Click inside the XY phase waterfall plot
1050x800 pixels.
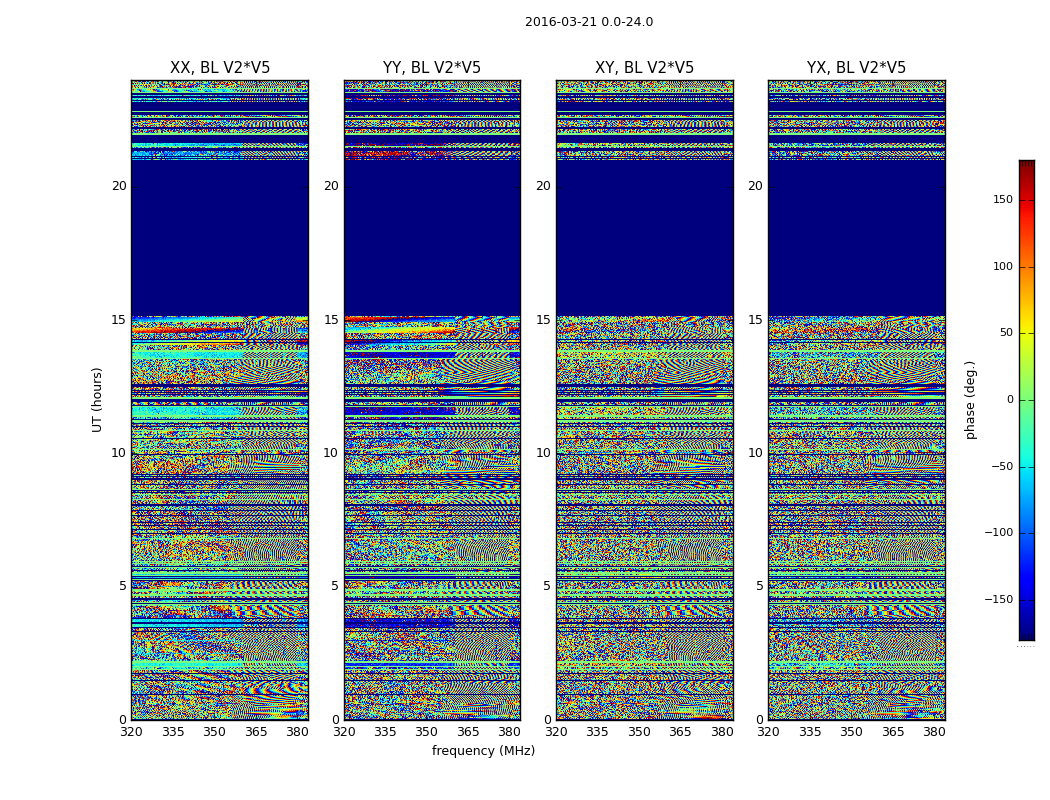644,400
